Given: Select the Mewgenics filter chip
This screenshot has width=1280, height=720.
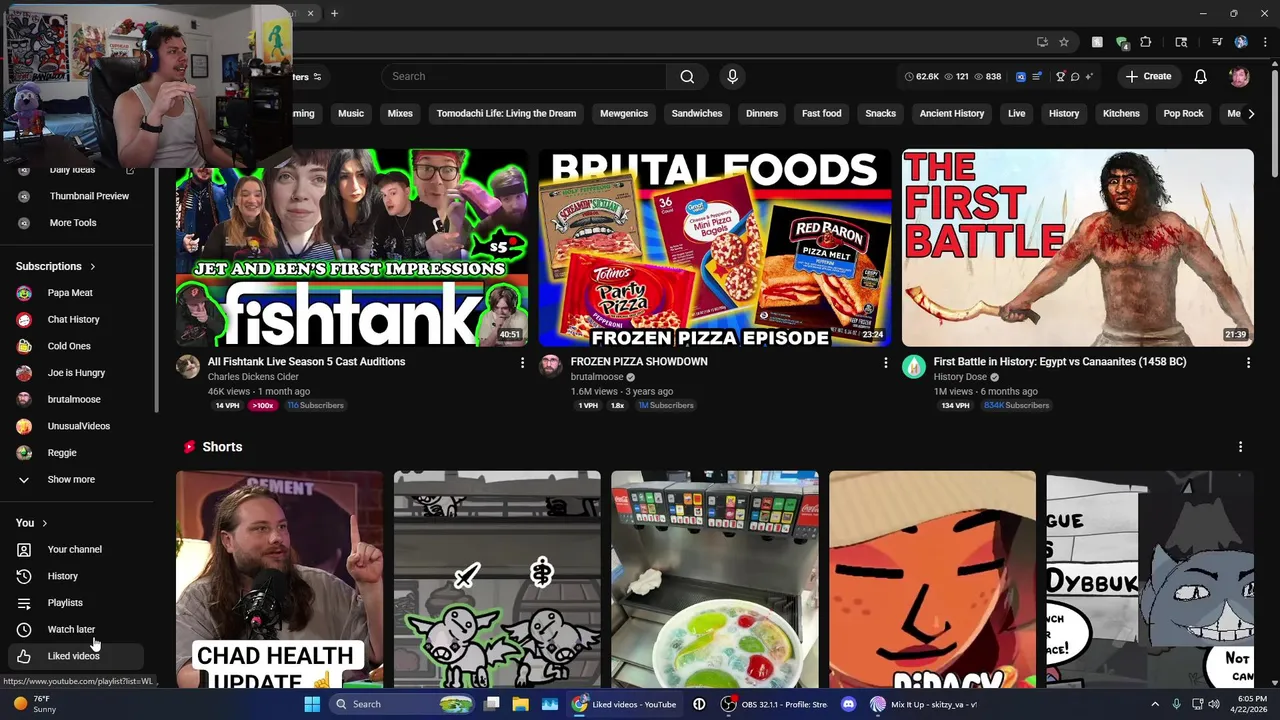Looking at the screenshot, I should (x=624, y=113).
